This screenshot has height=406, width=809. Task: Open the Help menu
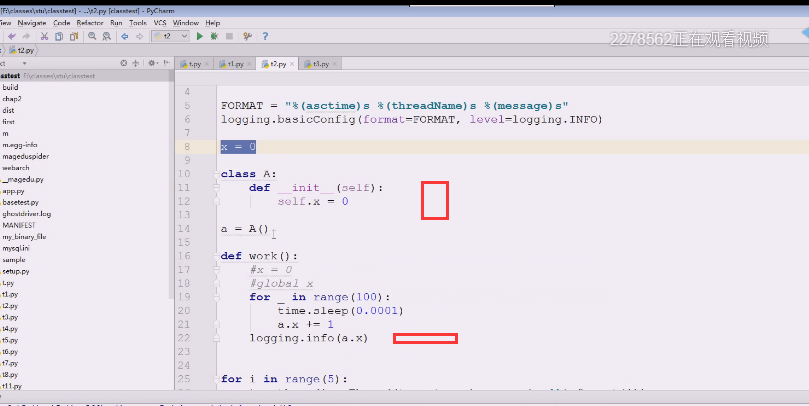pyautogui.click(x=213, y=23)
